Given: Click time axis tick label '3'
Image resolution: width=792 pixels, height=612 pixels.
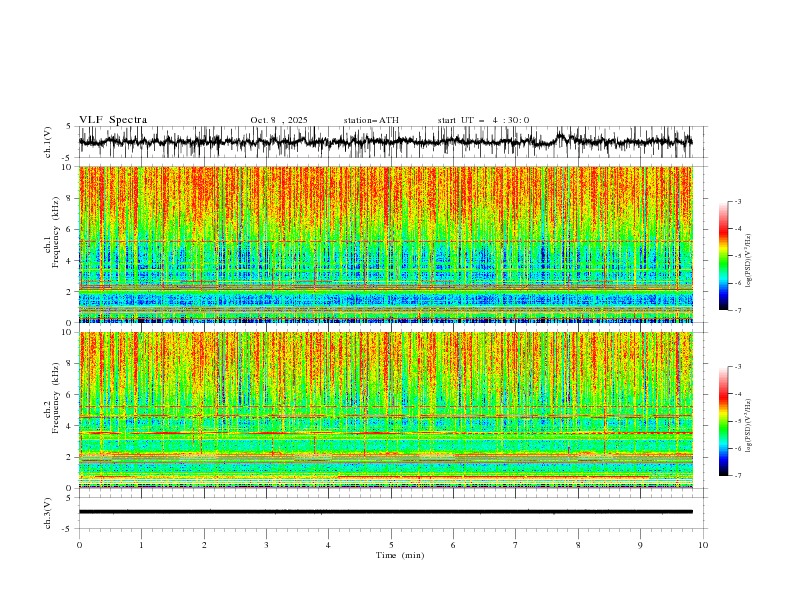Looking at the screenshot, I should coord(266,545).
